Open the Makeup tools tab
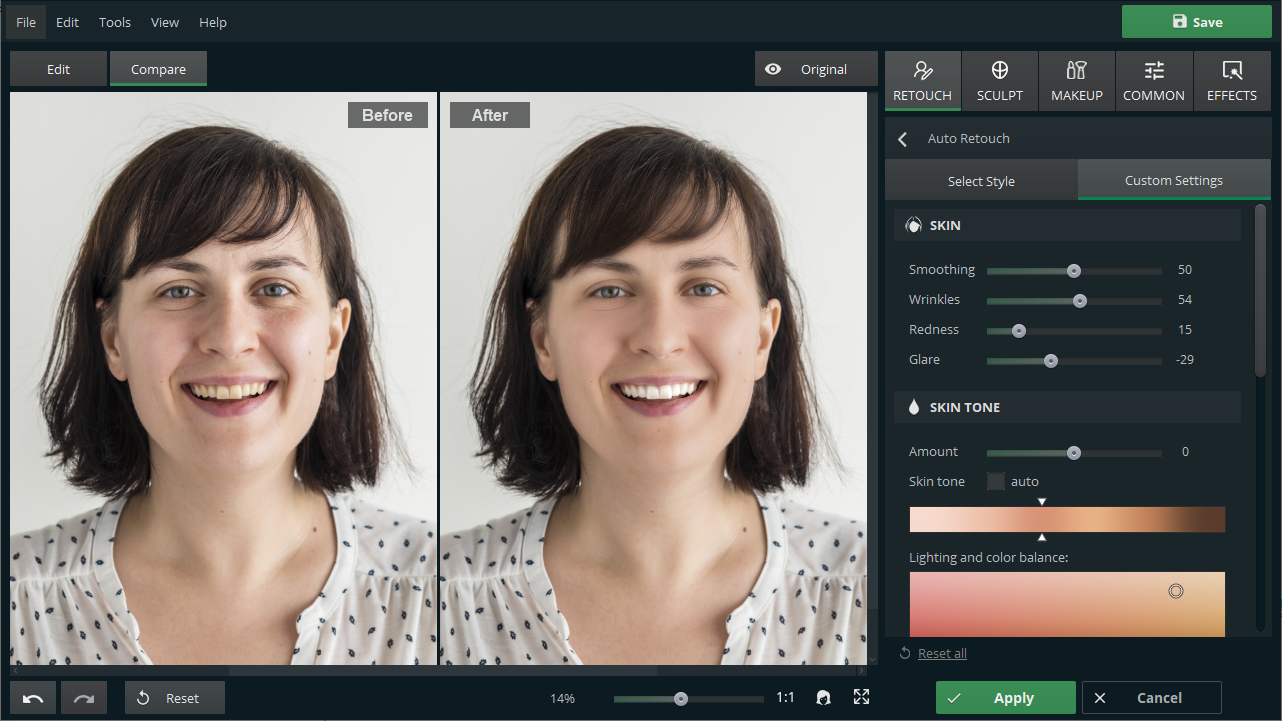The width and height of the screenshot is (1282, 721). [x=1076, y=80]
